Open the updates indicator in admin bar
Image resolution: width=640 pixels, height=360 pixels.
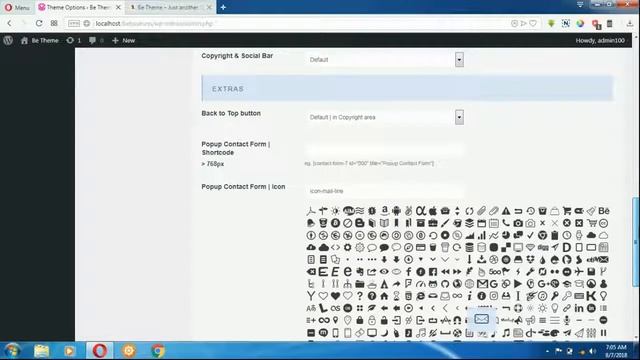coord(73,40)
